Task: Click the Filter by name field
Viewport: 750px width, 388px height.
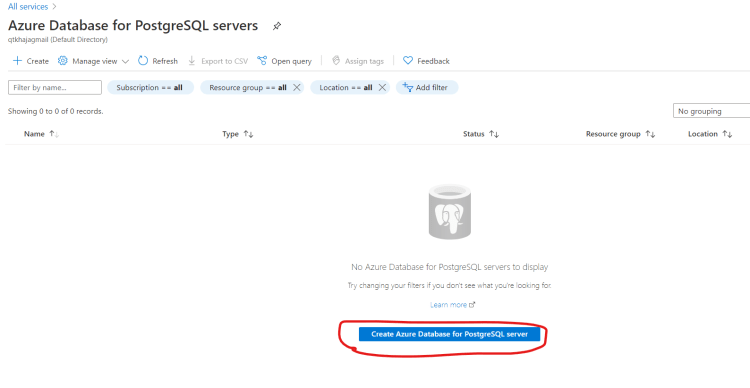Action: 55,88
